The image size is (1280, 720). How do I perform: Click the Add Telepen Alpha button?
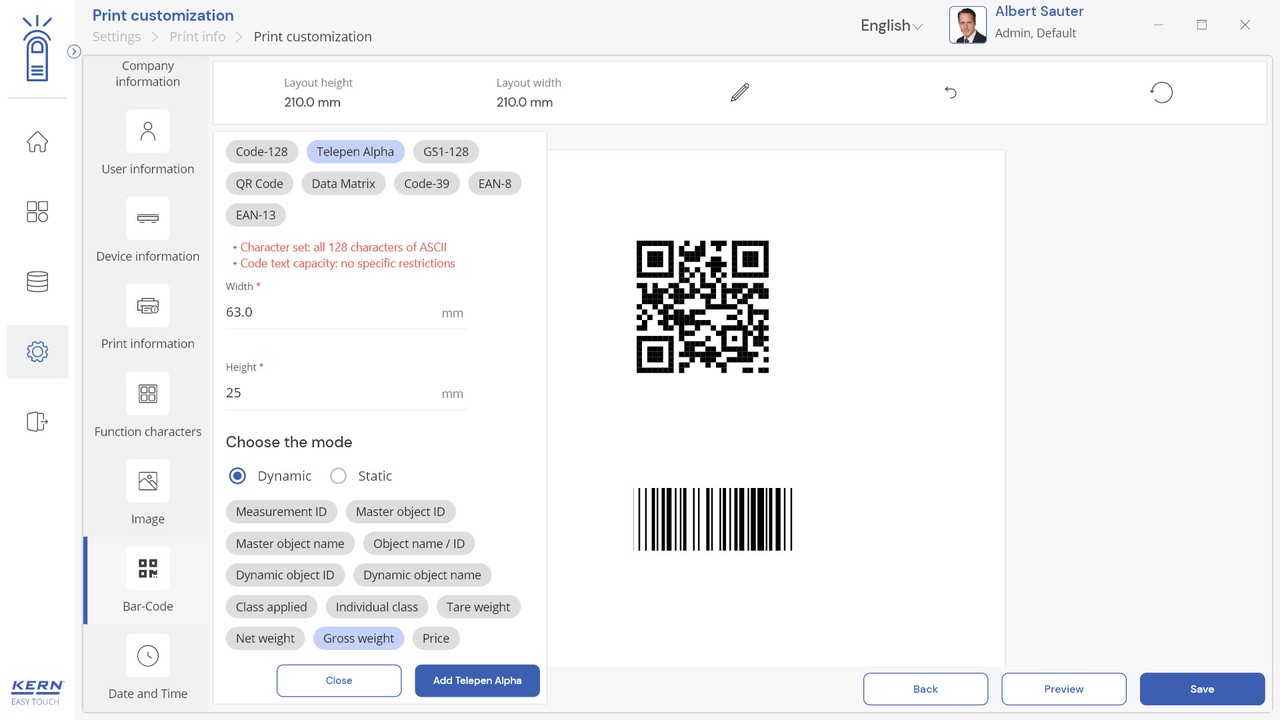(x=477, y=681)
